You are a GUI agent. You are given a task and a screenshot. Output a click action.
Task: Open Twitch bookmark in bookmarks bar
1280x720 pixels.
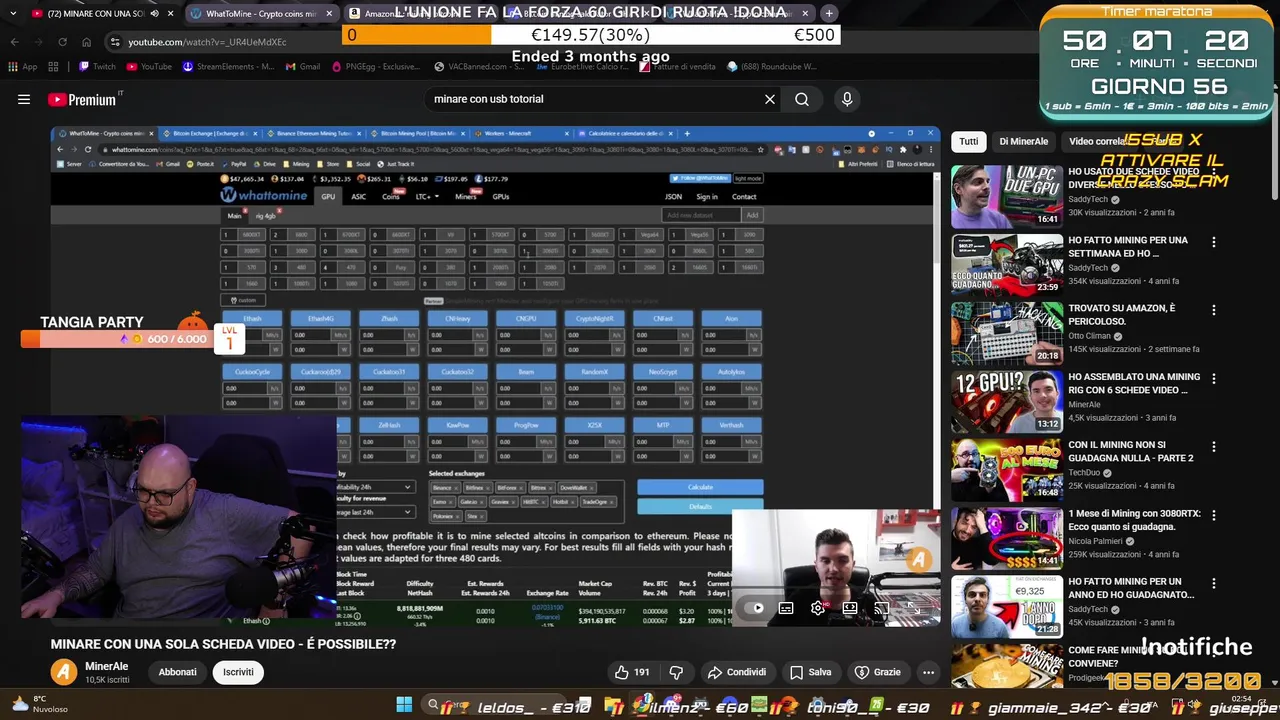pos(98,67)
